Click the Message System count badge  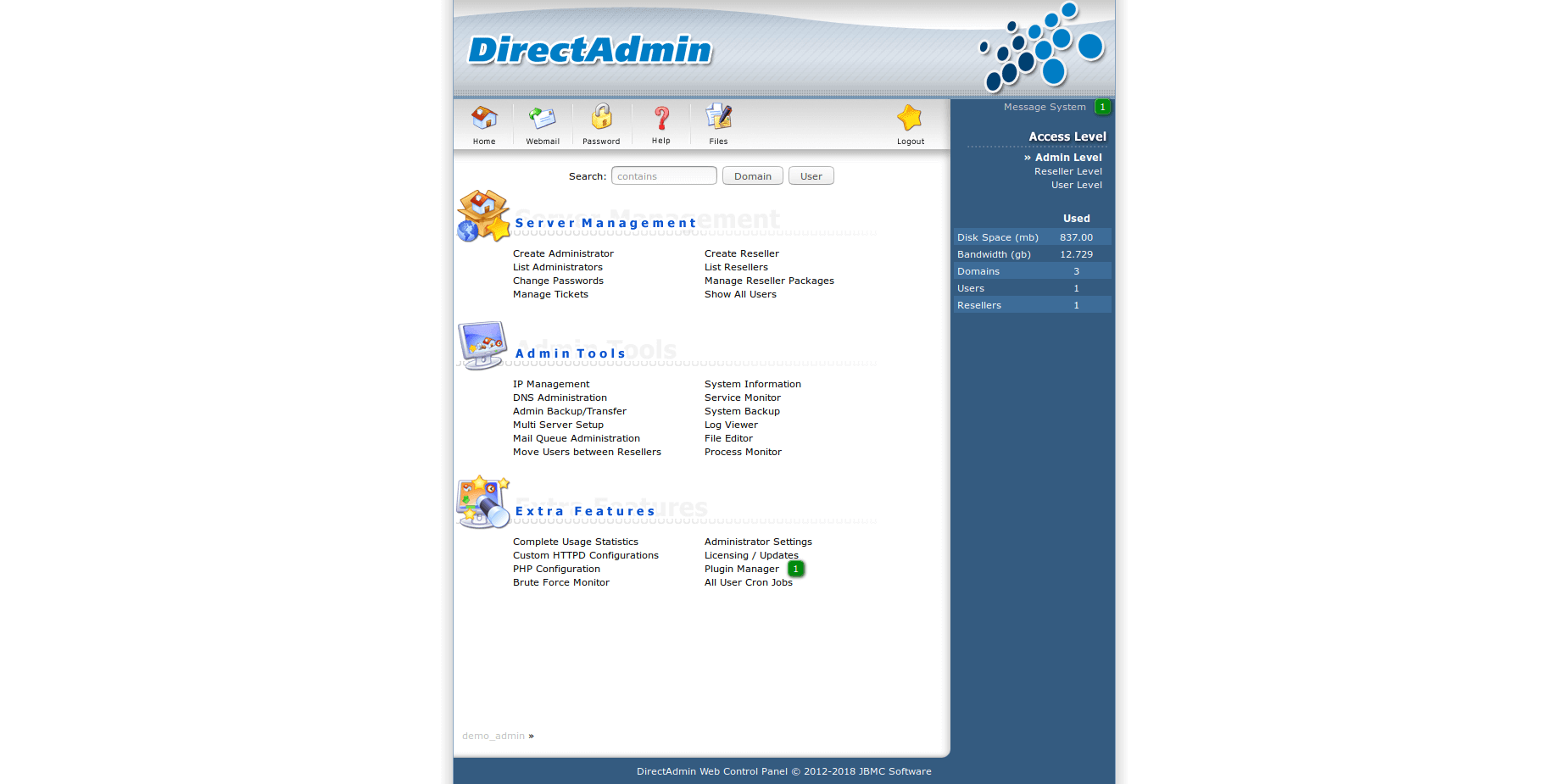click(x=1102, y=107)
